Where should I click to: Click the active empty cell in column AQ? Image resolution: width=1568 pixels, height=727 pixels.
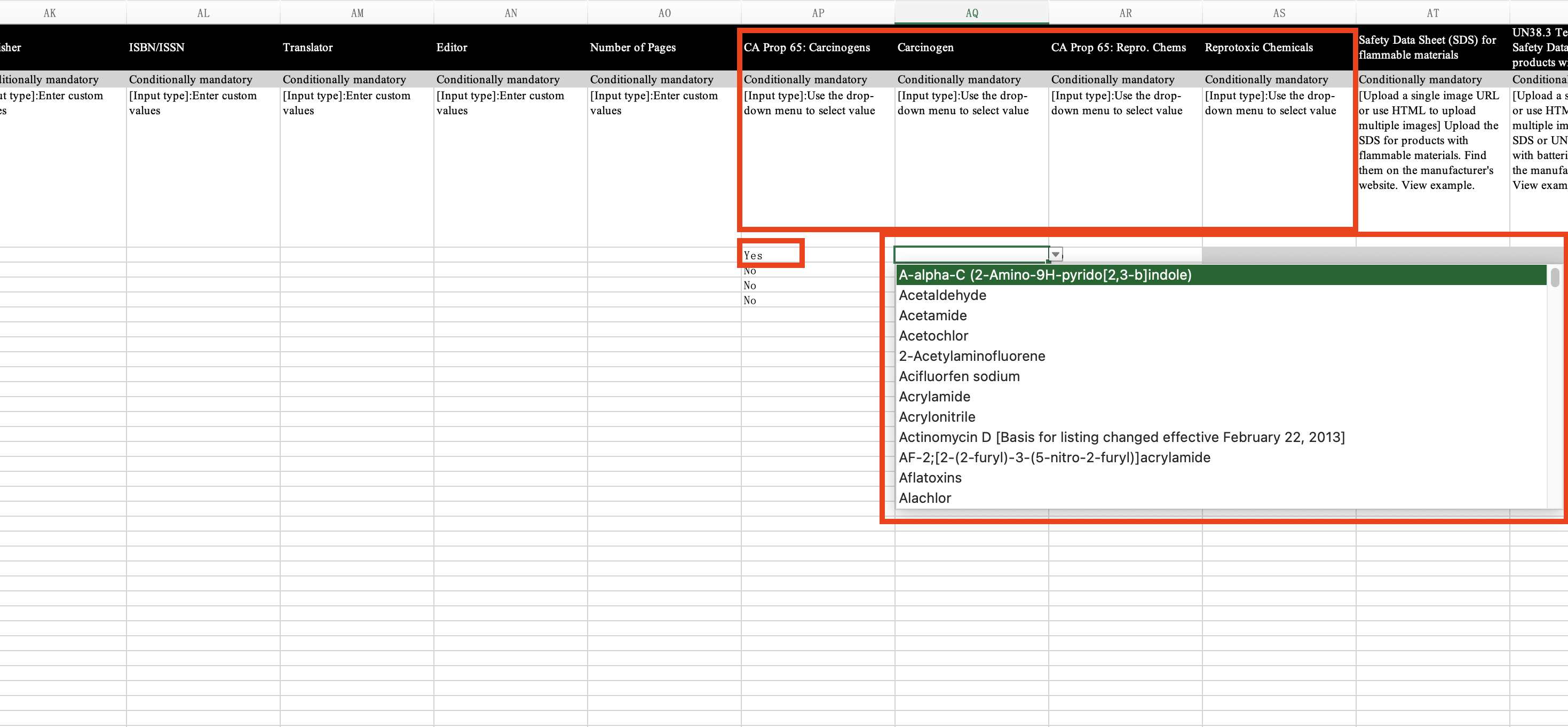pos(971,255)
